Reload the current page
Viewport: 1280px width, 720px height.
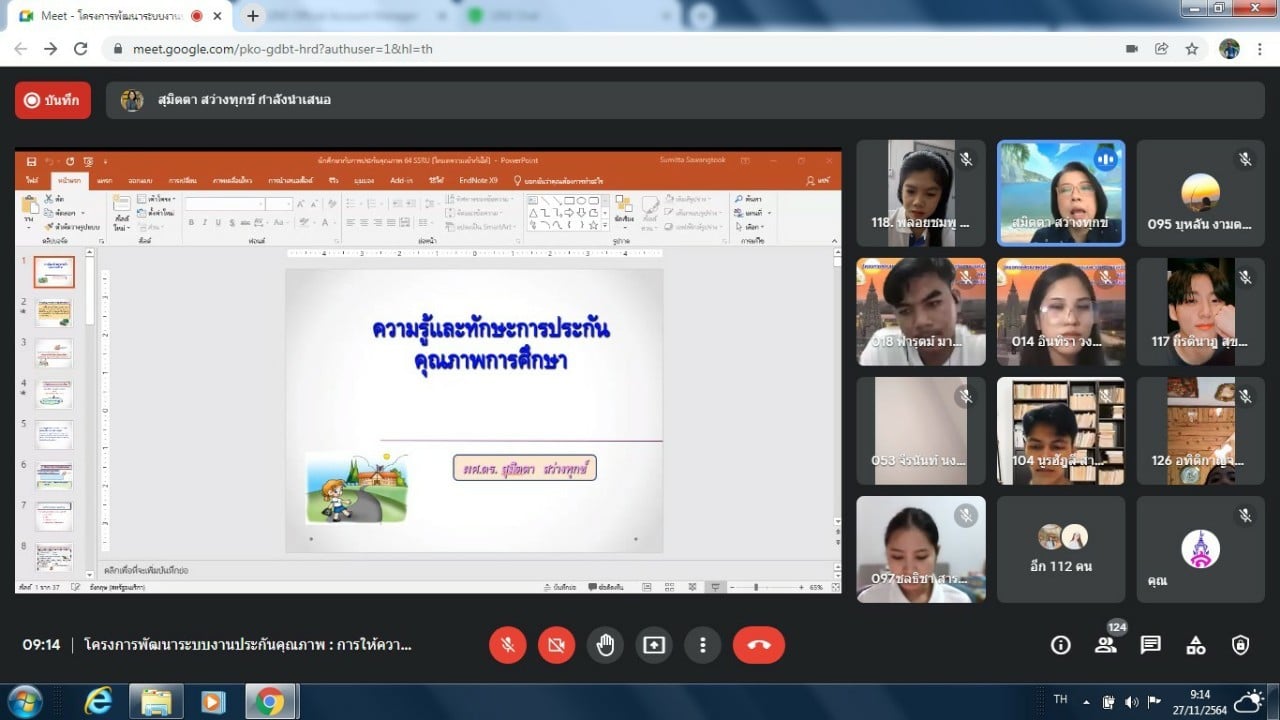point(81,48)
